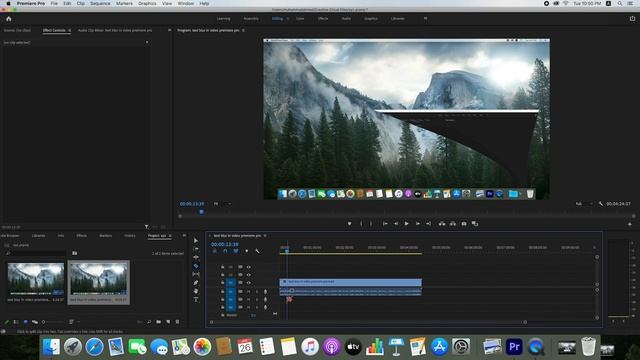
Task: Click Extract button in Program monitor
Action: pos(453,224)
